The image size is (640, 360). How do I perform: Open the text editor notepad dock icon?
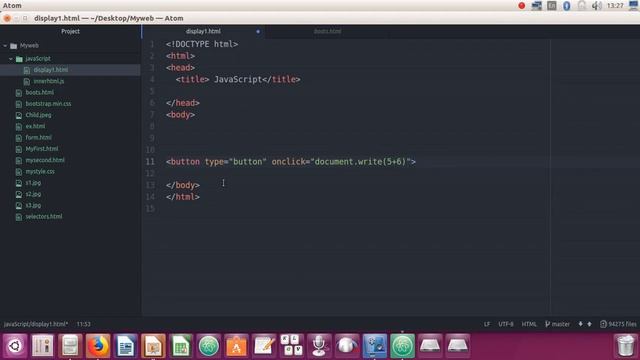click(264, 346)
